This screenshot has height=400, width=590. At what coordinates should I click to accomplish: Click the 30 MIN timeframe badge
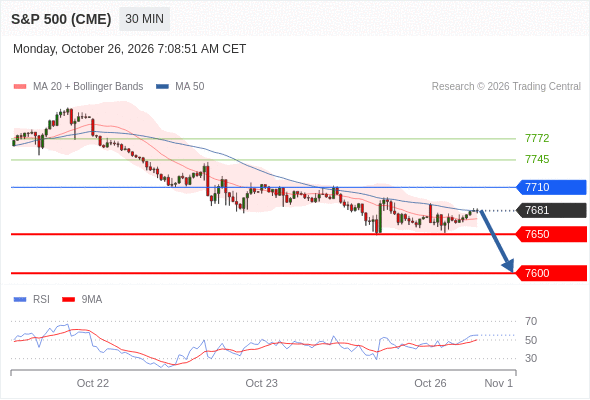click(x=144, y=19)
